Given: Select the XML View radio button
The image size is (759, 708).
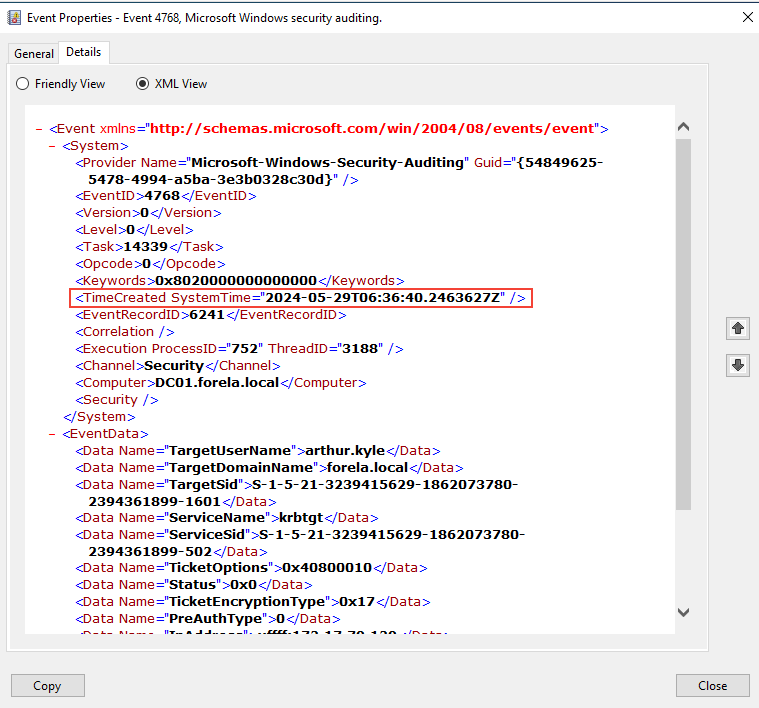Looking at the screenshot, I should coord(142,84).
